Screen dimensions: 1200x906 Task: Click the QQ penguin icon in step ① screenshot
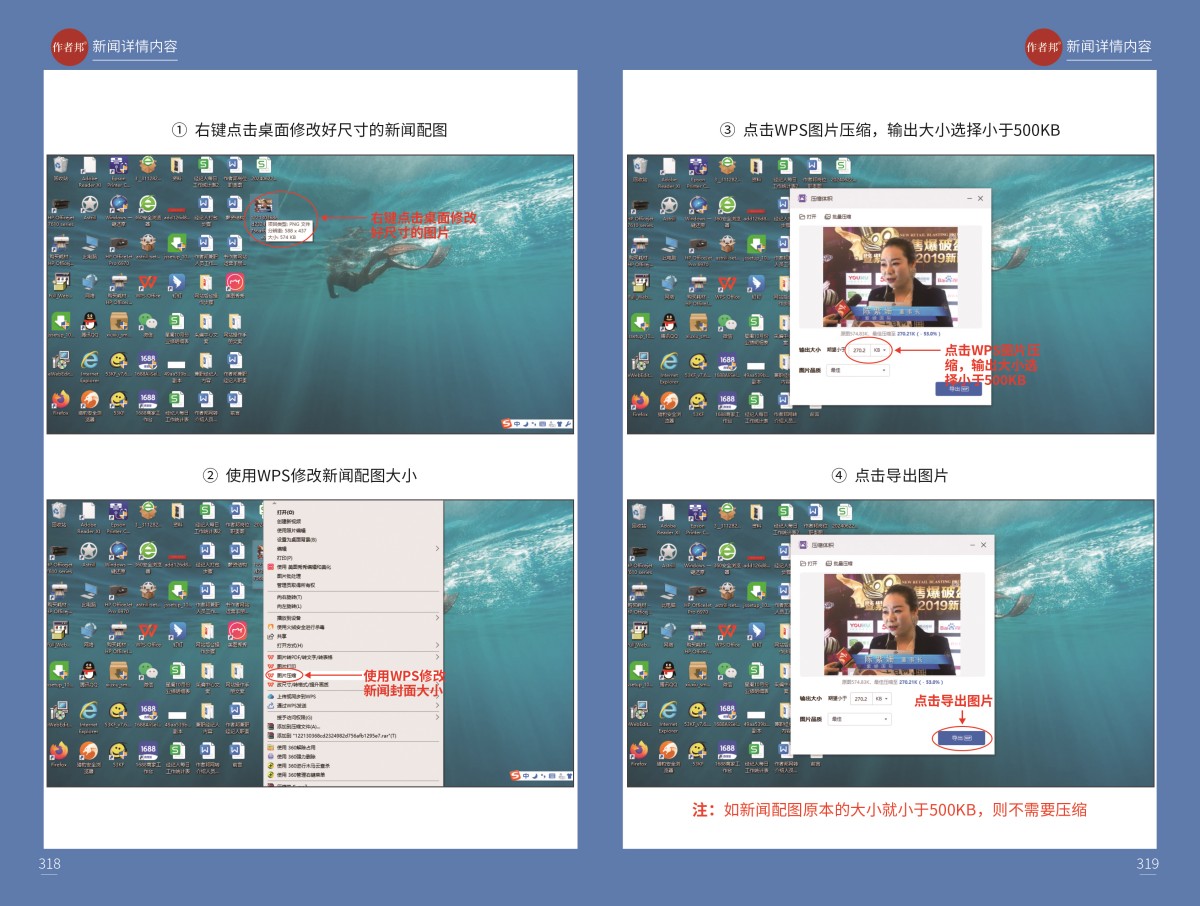pyautogui.click(x=89, y=322)
